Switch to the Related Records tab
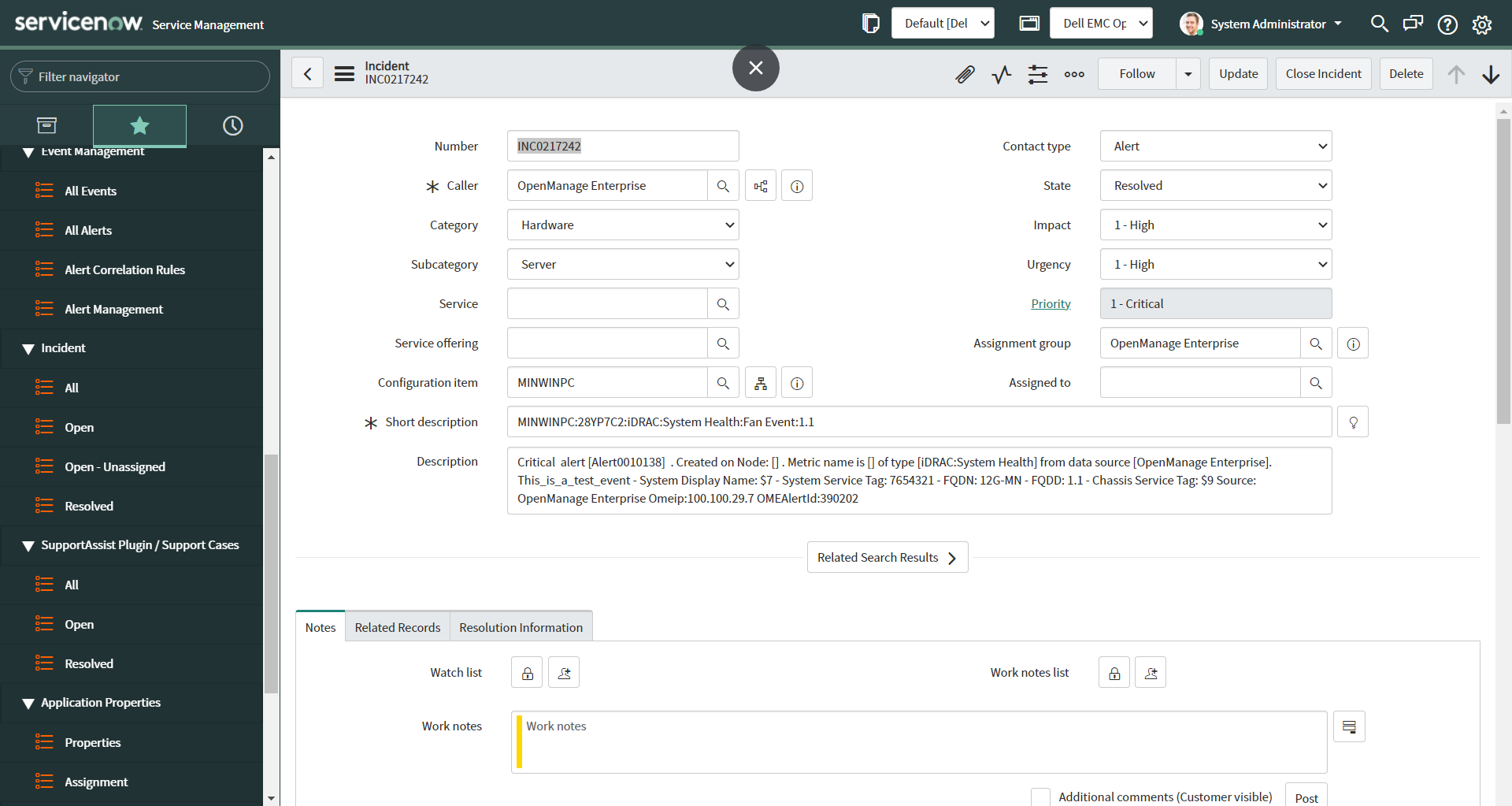Image resolution: width=1512 pixels, height=806 pixels. pyautogui.click(x=397, y=626)
